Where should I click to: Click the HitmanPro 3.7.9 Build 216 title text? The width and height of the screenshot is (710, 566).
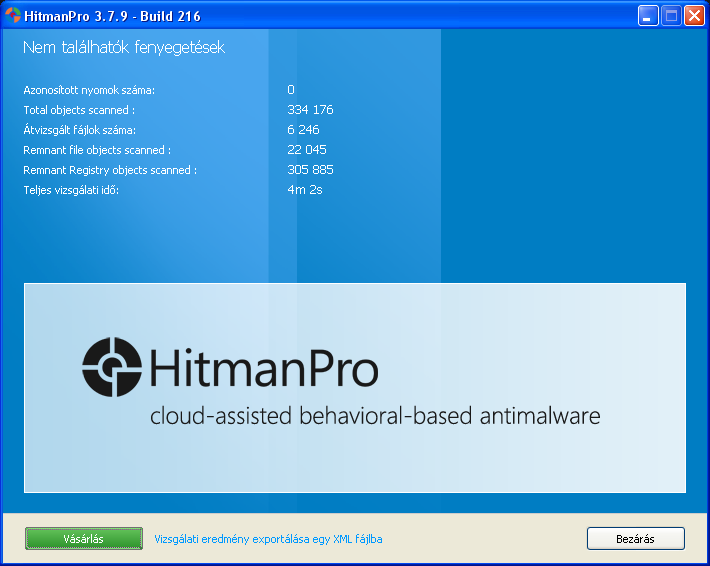click(112, 16)
